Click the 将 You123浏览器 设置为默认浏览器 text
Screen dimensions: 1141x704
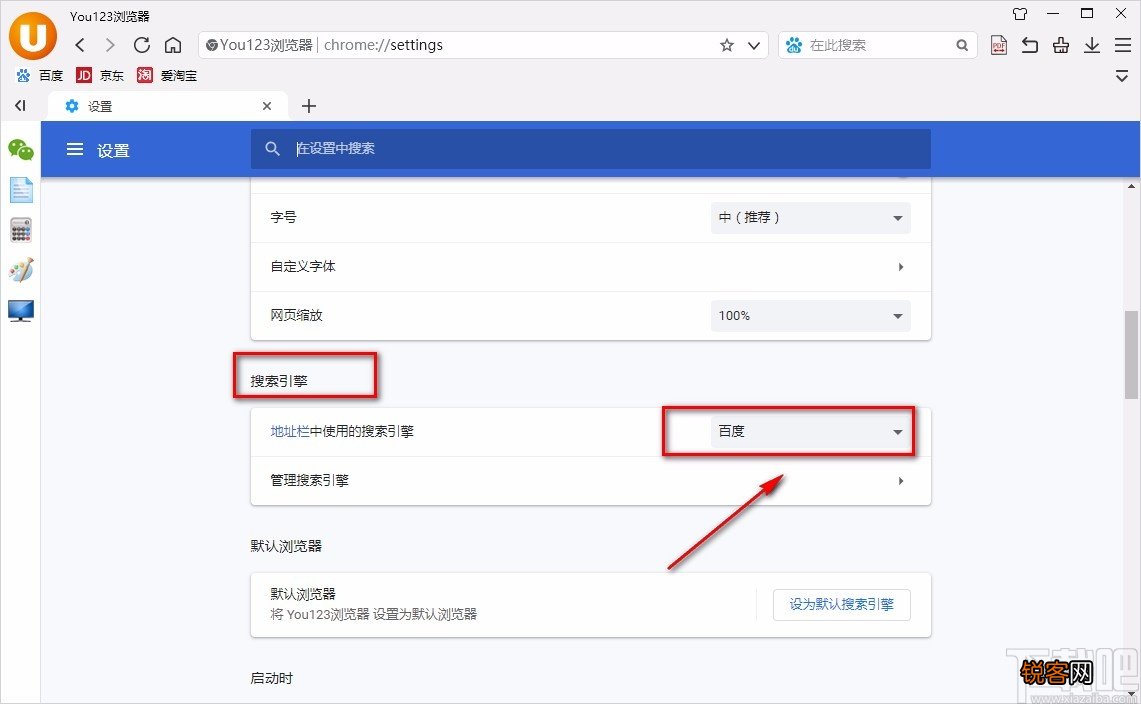(x=374, y=614)
